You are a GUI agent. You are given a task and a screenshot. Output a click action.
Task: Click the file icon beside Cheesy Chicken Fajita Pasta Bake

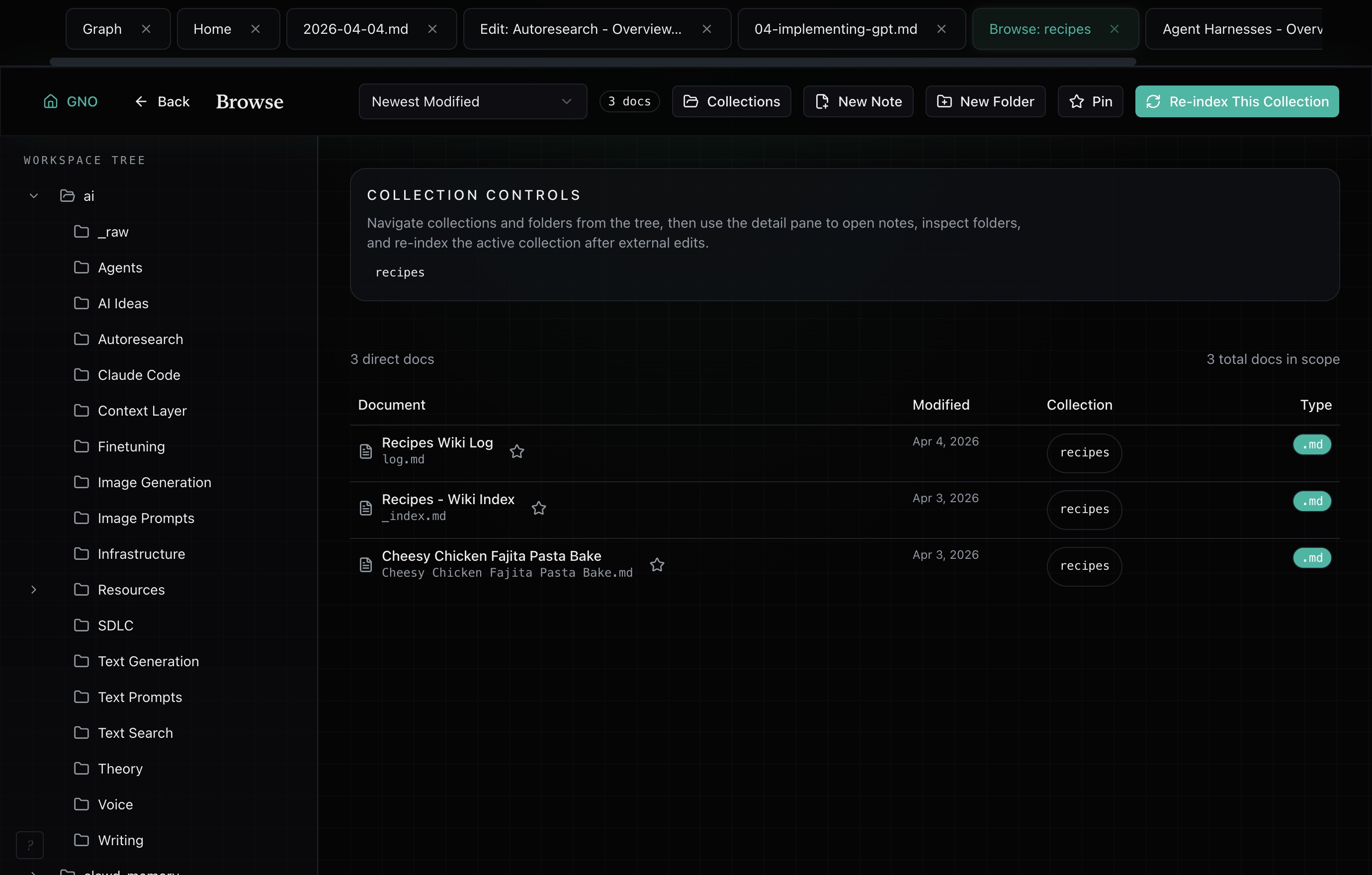[366, 565]
